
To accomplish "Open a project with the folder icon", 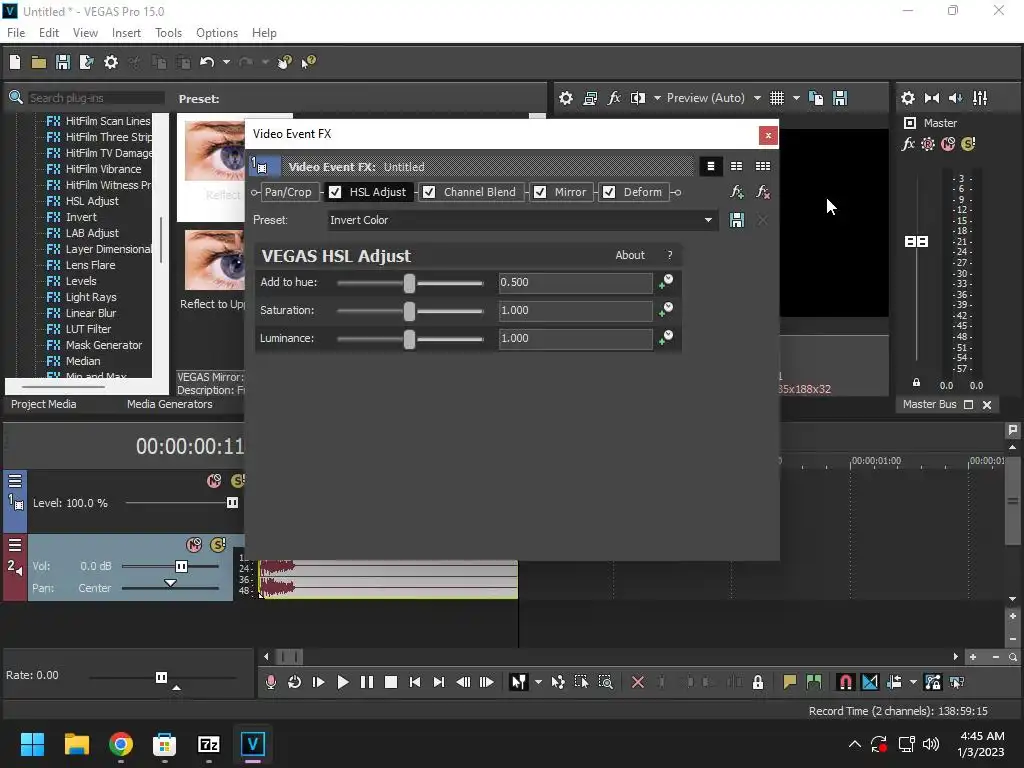I will [39, 62].
